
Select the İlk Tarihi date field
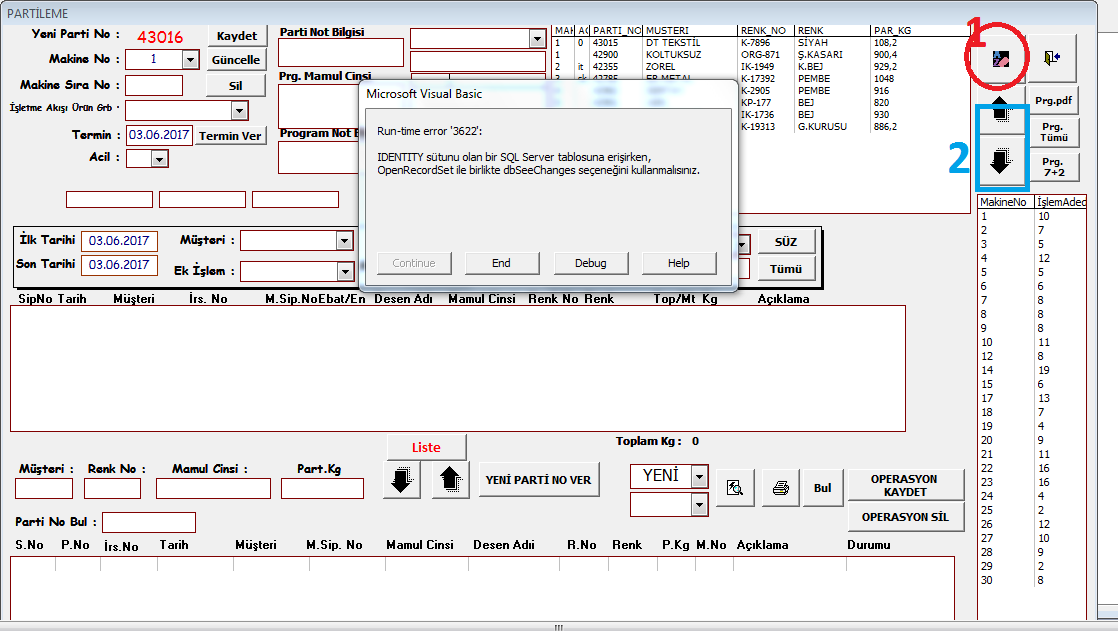(119, 241)
